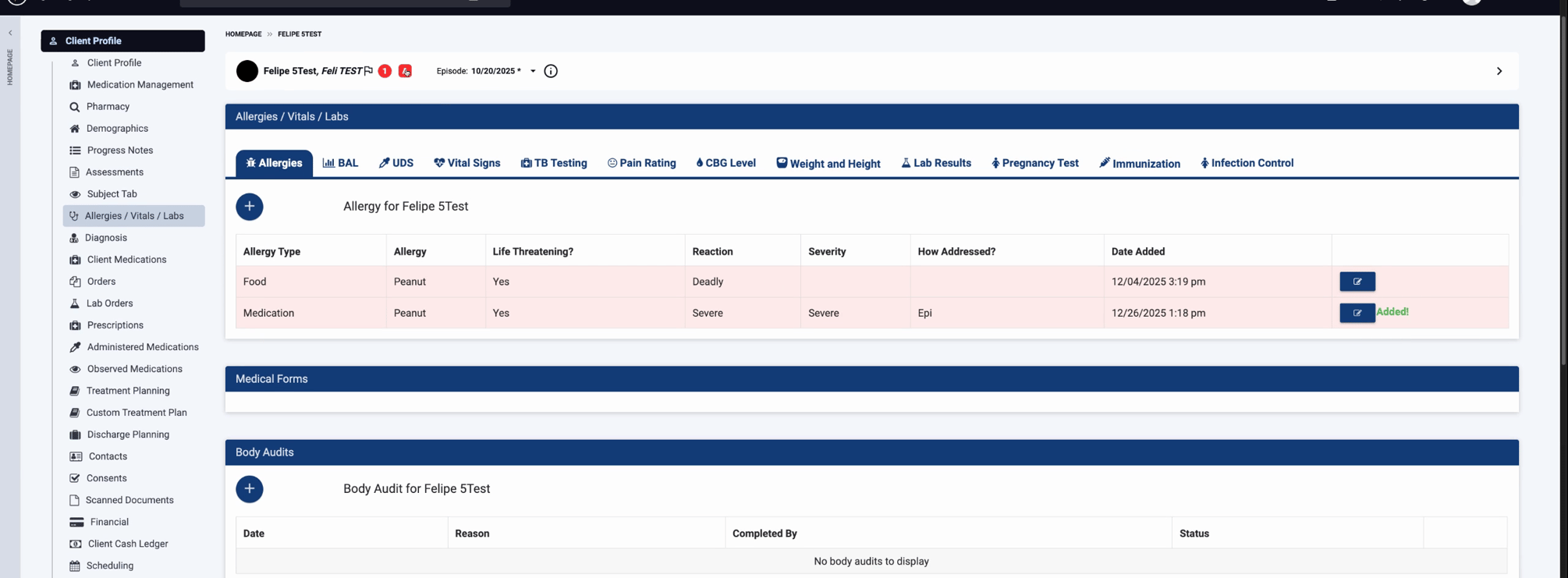Go to HOMEPAGE breadcrumb link
The width and height of the screenshot is (1568, 578).
pyautogui.click(x=243, y=34)
